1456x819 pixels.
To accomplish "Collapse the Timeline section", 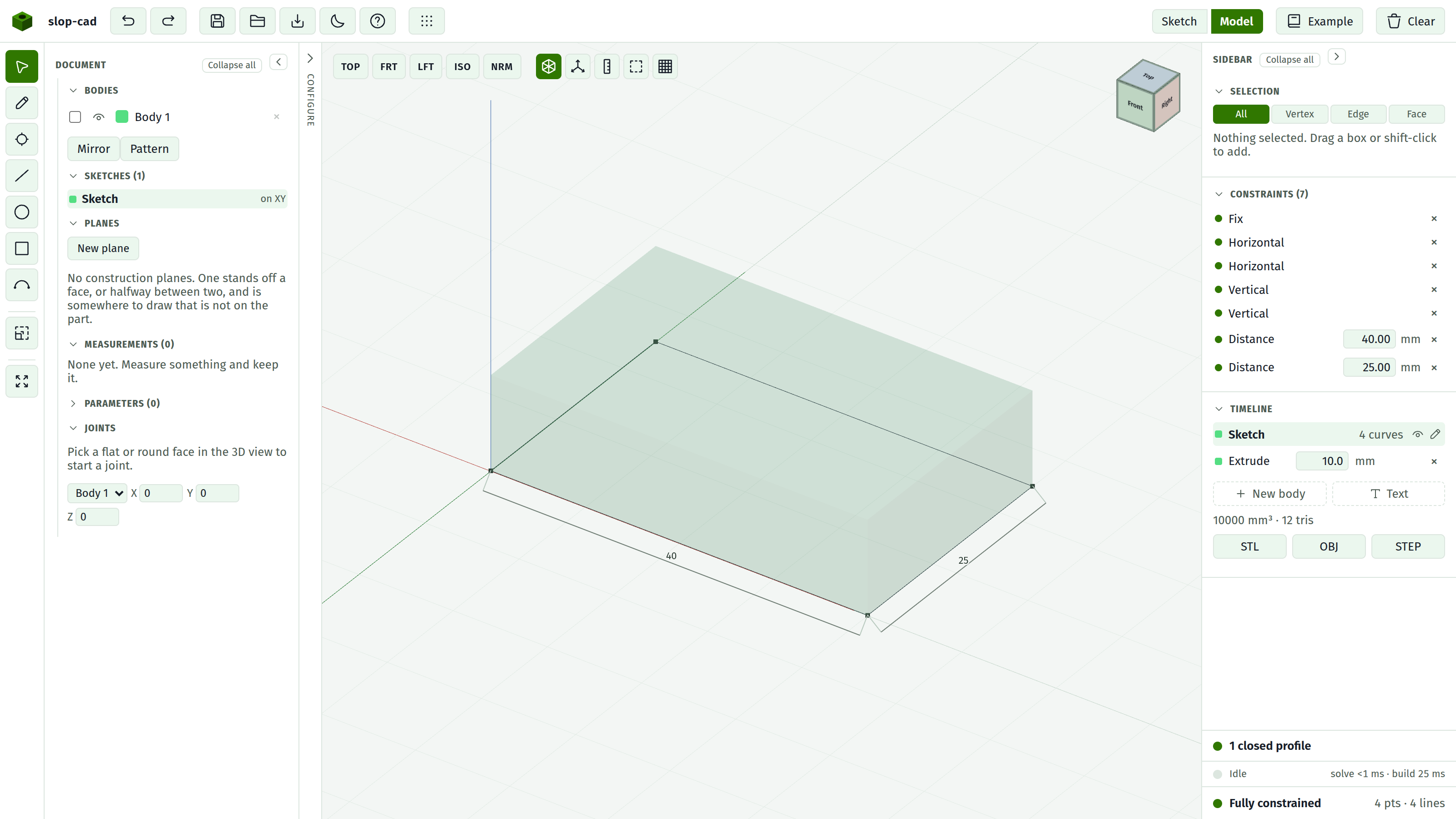I will pyautogui.click(x=1218, y=409).
